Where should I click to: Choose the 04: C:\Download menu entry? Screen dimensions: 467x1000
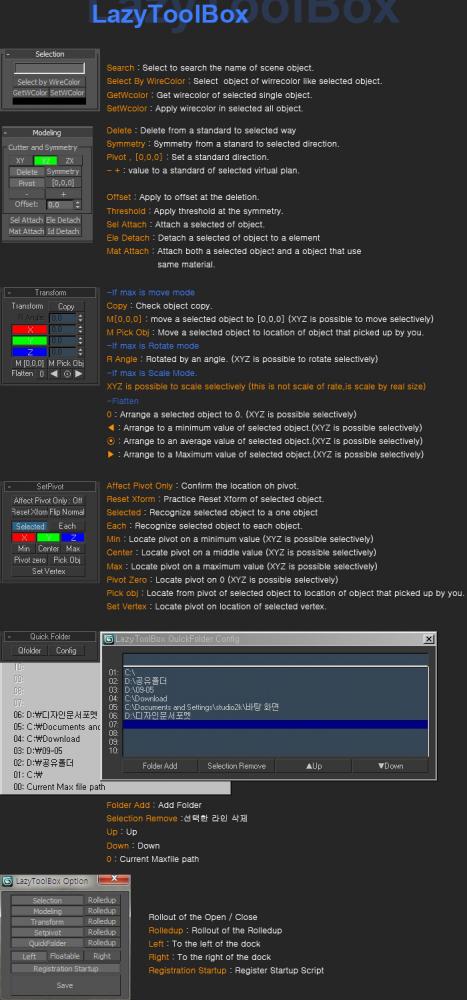(47, 739)
